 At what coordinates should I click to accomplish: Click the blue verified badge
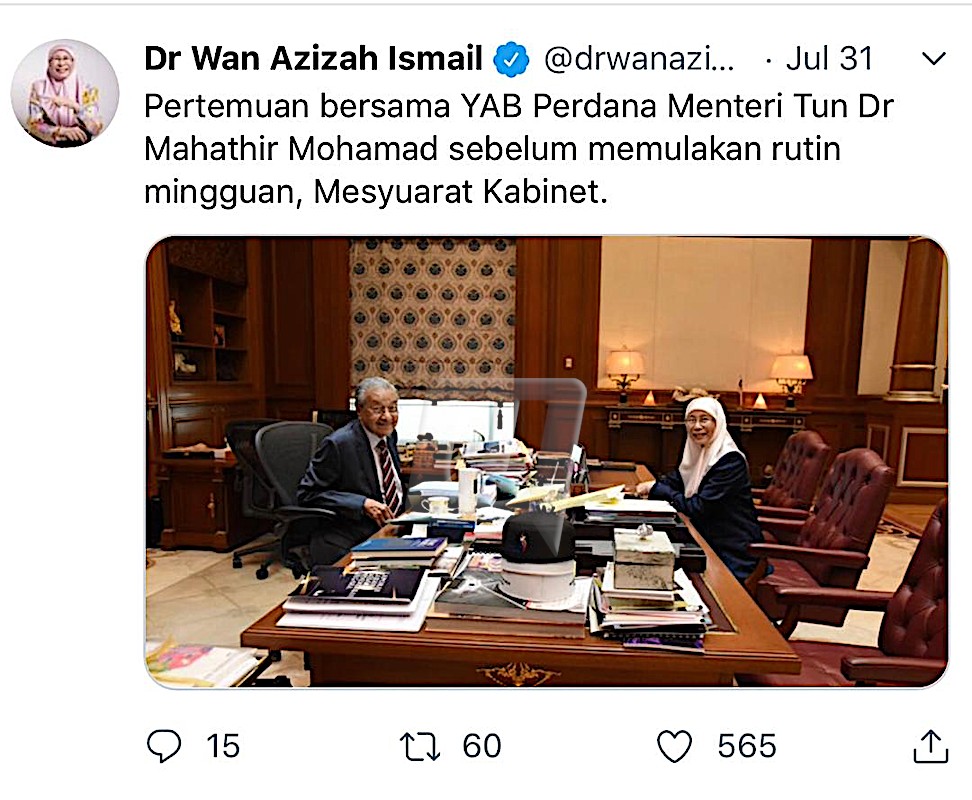(511, 60)
